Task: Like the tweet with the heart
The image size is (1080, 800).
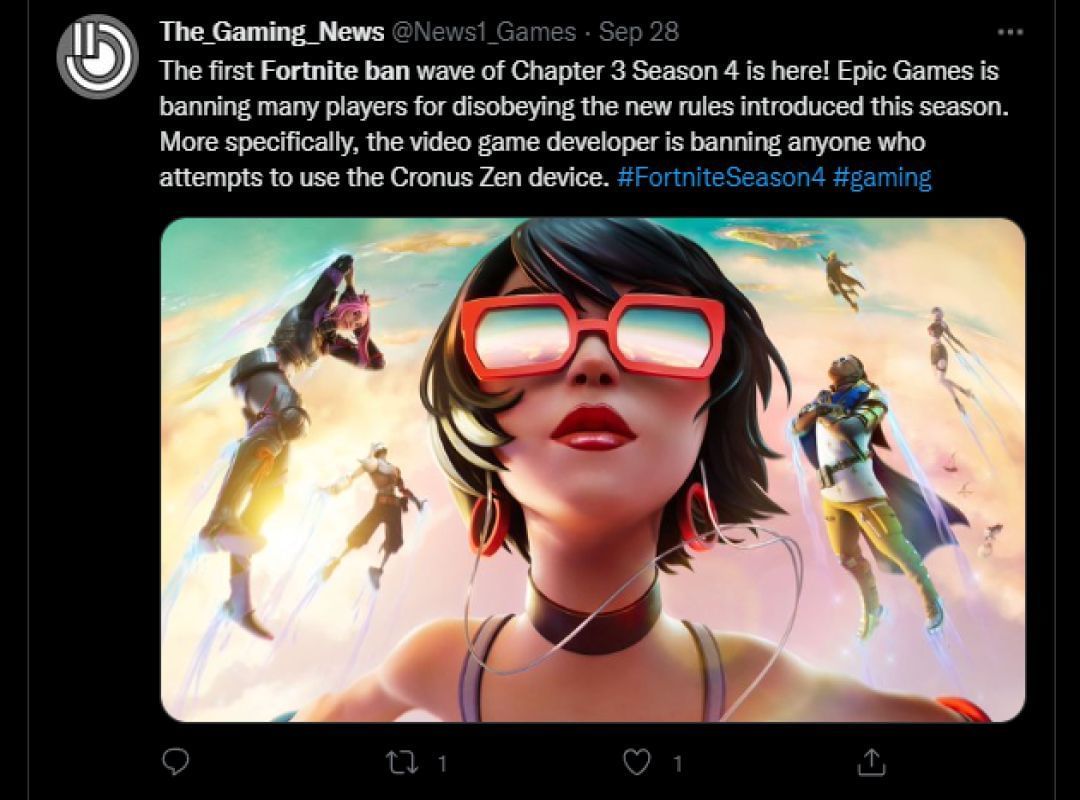Action: (636, 762)
